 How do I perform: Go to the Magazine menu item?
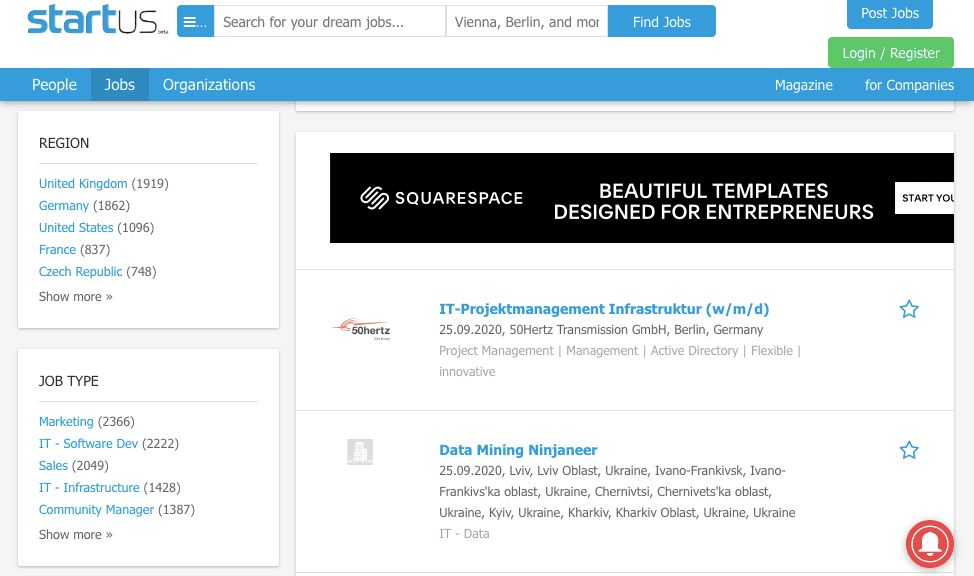pos(803,85)
